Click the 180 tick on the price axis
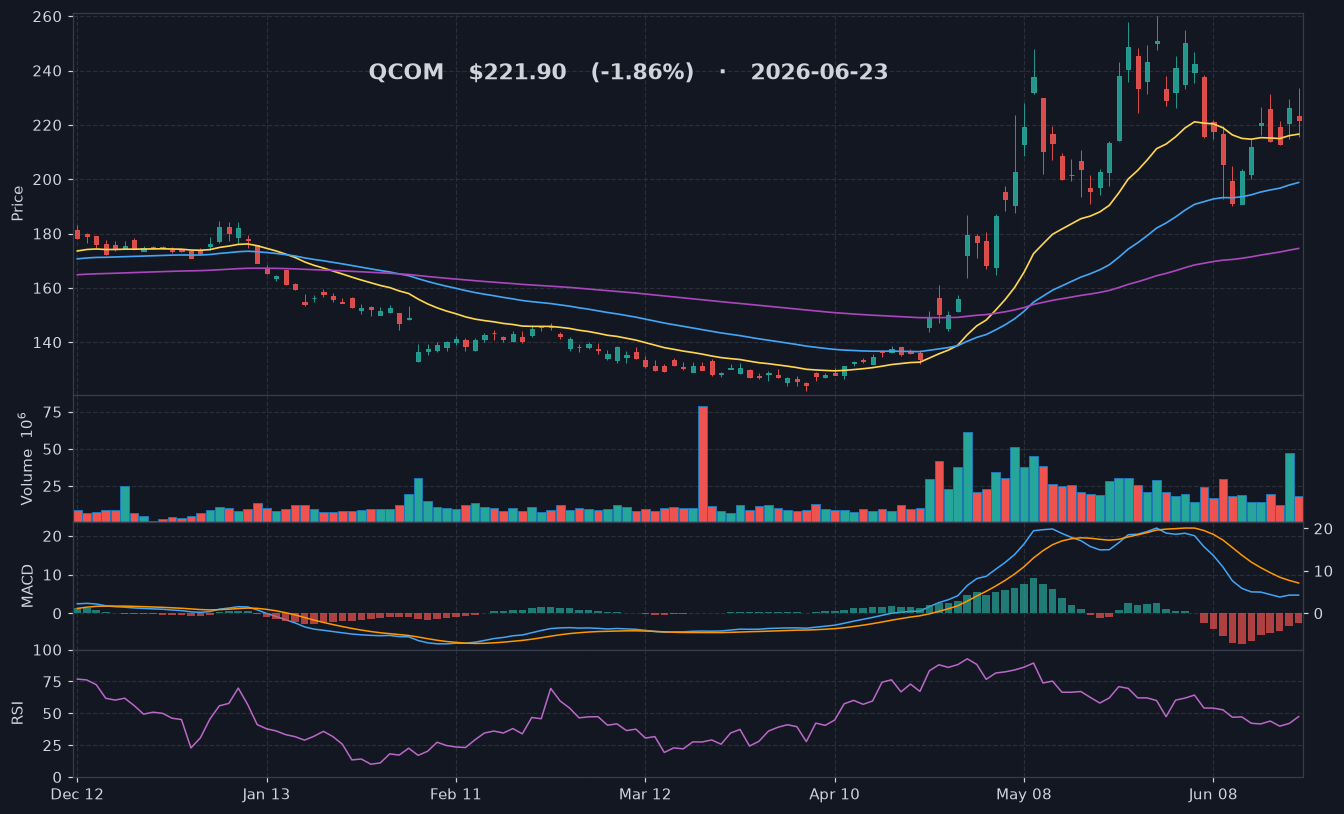Viewport: 1344px width, 814px height. 48,234
